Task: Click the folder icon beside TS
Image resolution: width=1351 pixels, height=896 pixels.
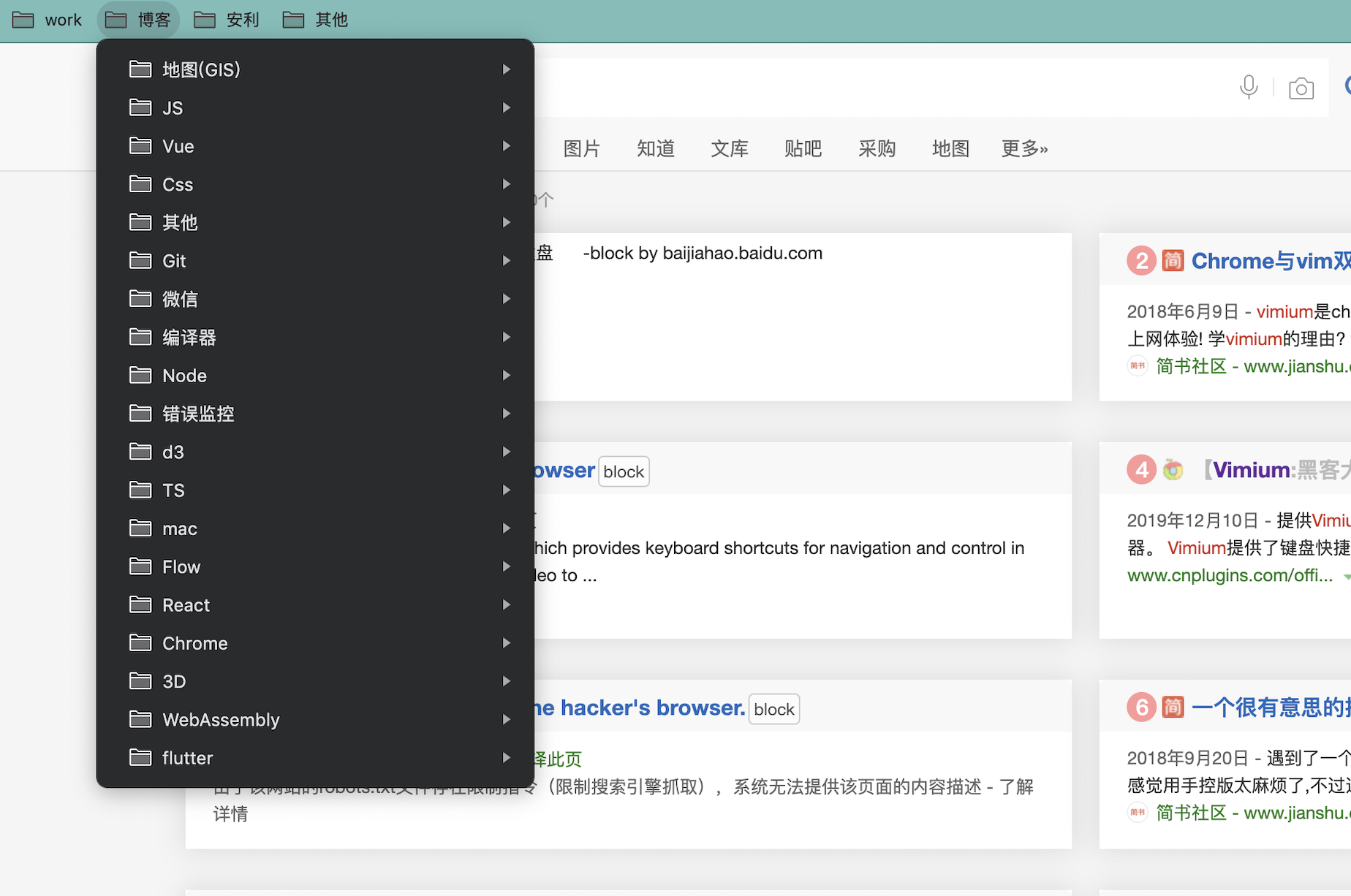Action: [140, 490]
